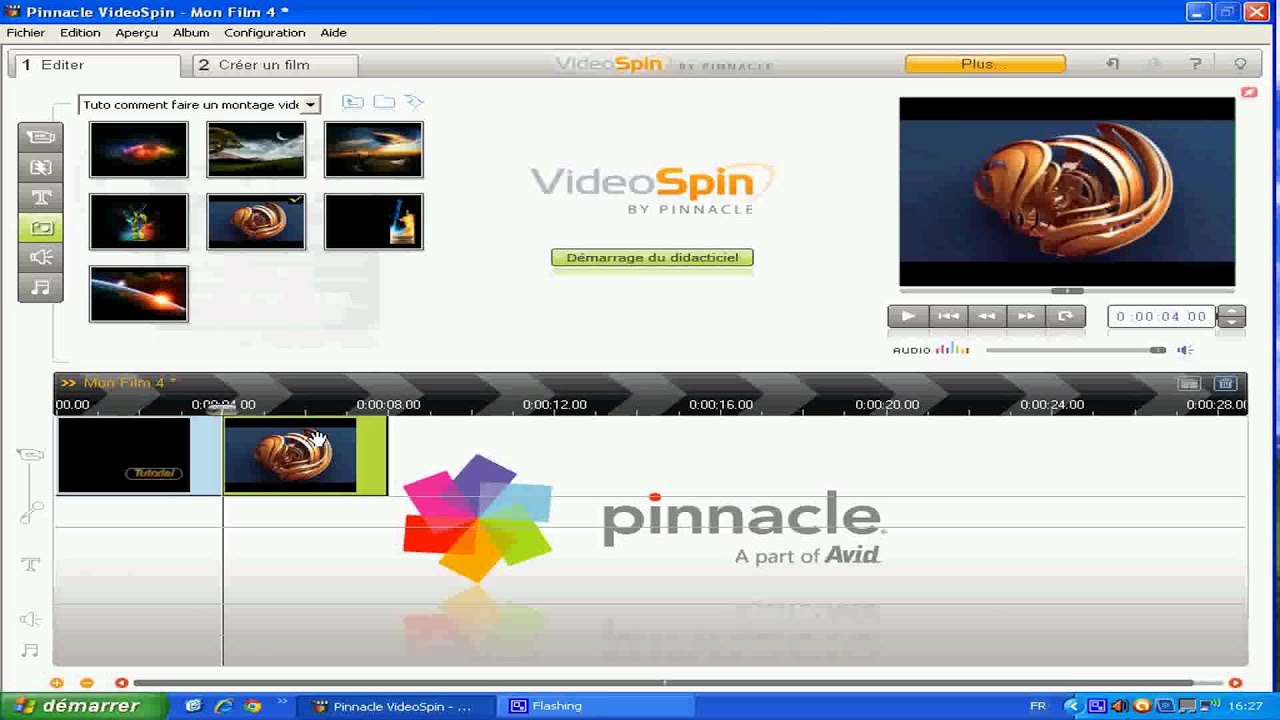The height and width of the screenshot is (720, 1280).
Task: Browse for folder icon in album
Action: tap(384, 102)
